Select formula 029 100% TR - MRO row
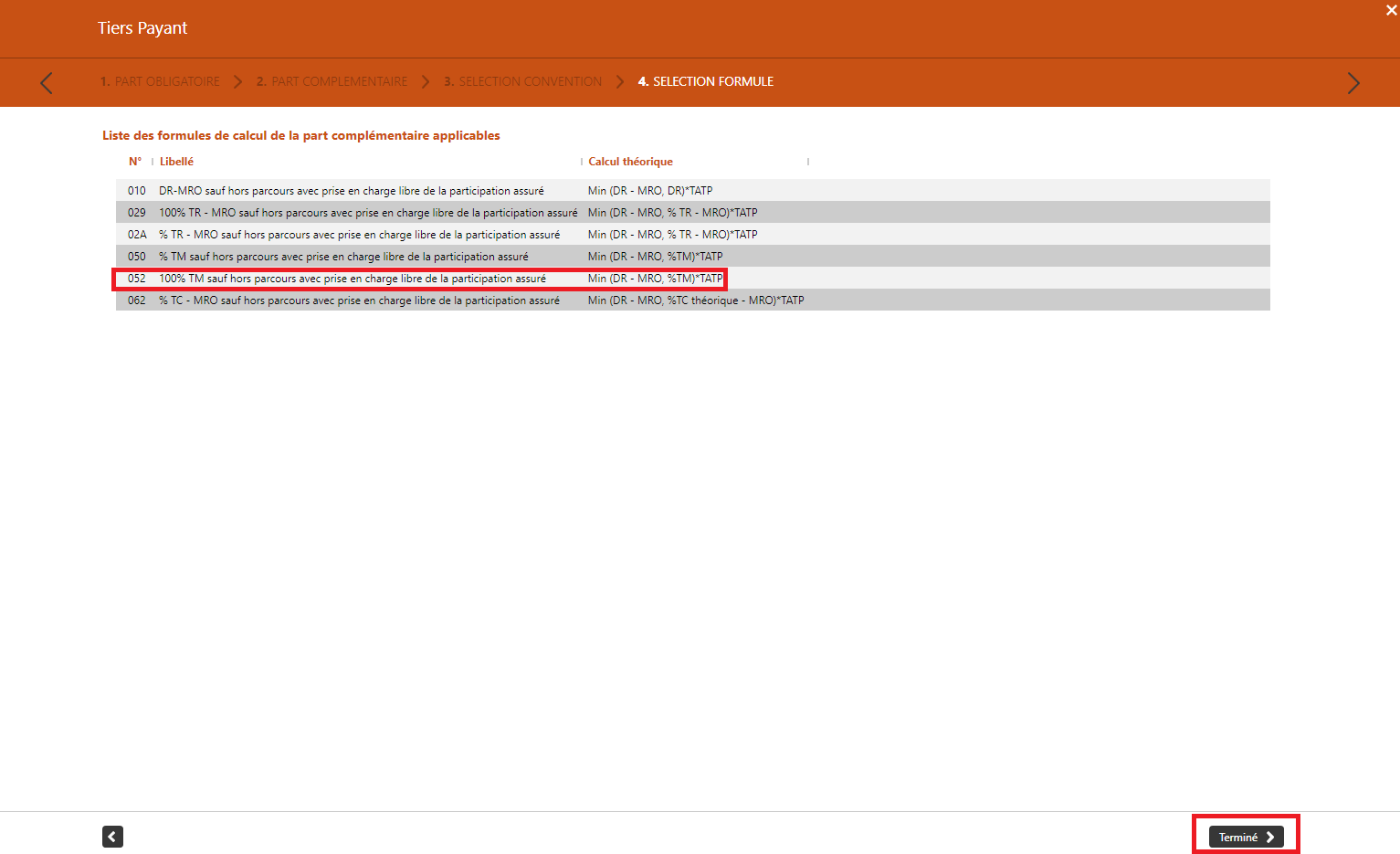Screen dimensions: 1400x854 point(368,213)
